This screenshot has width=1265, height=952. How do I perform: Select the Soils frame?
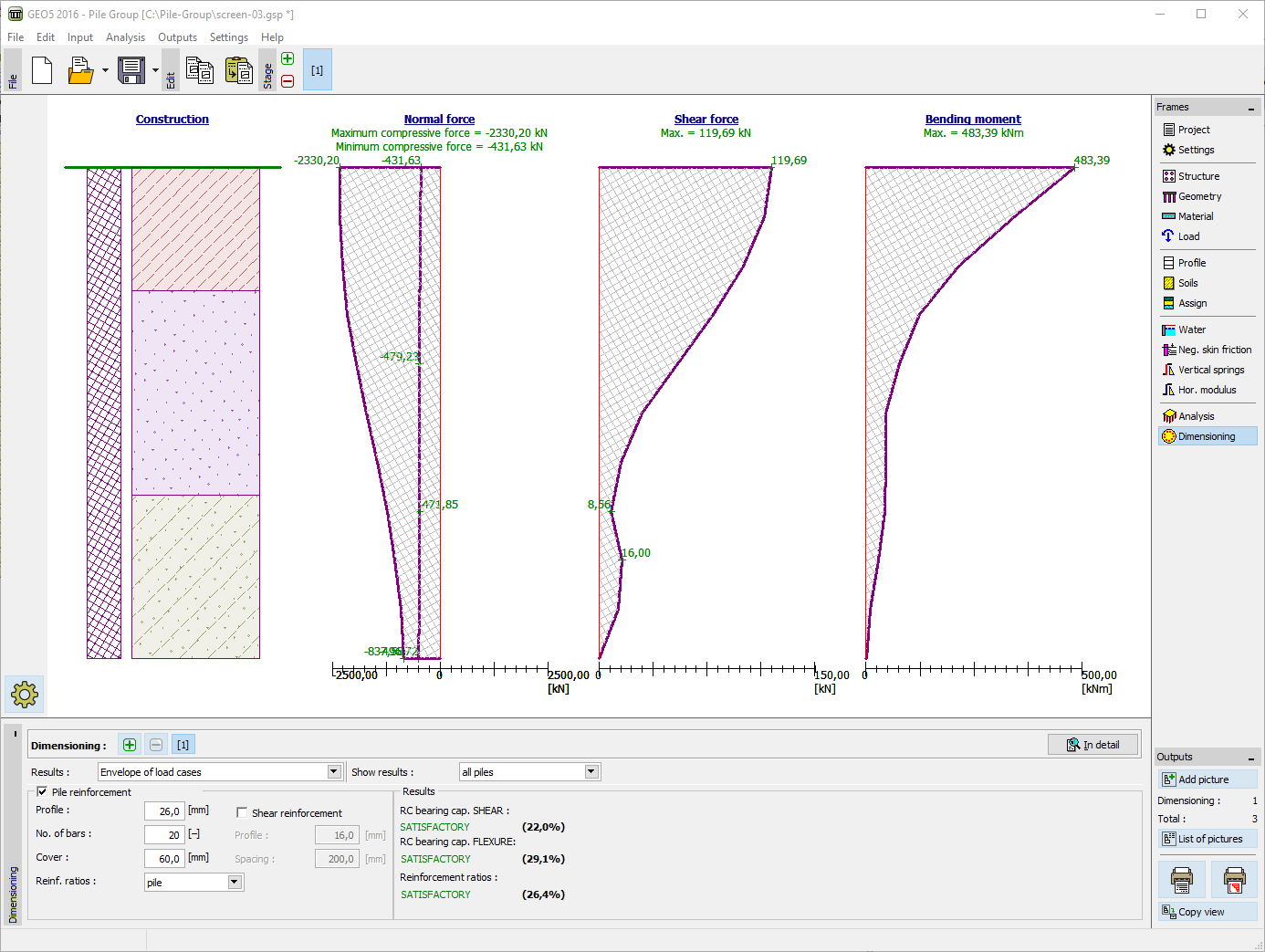point(1187,283)
